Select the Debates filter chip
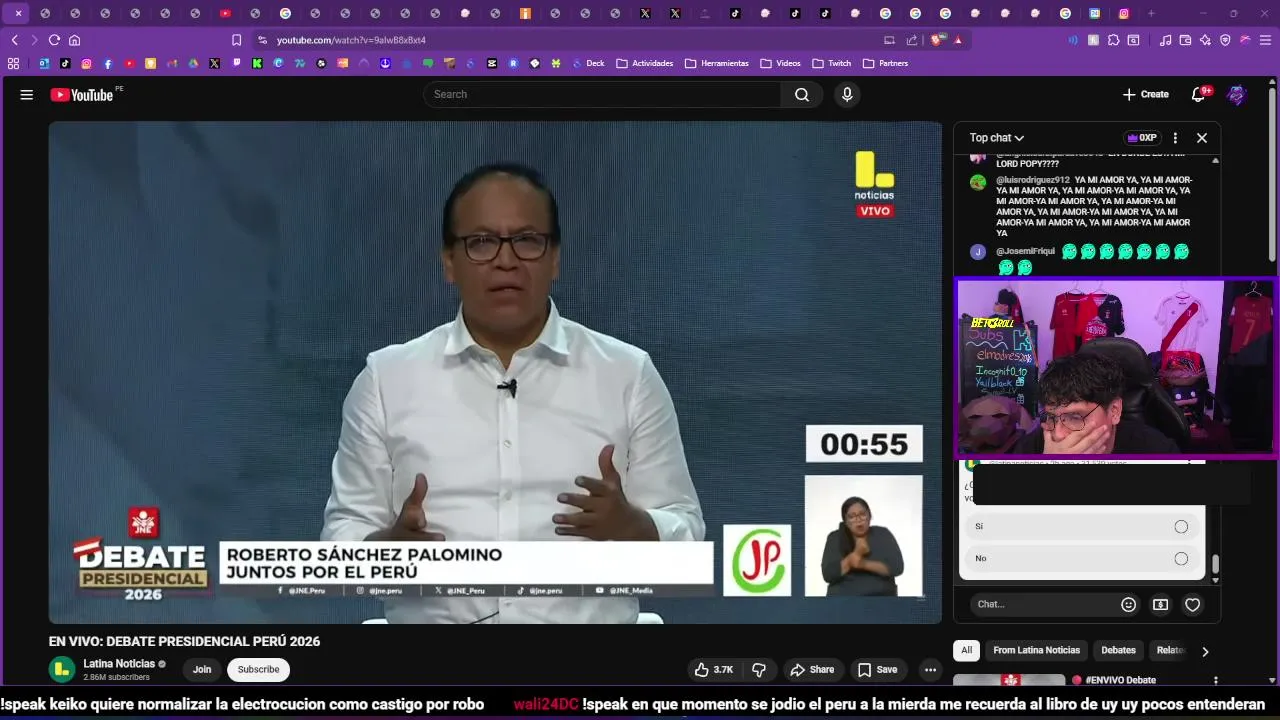 point(1118,650)
